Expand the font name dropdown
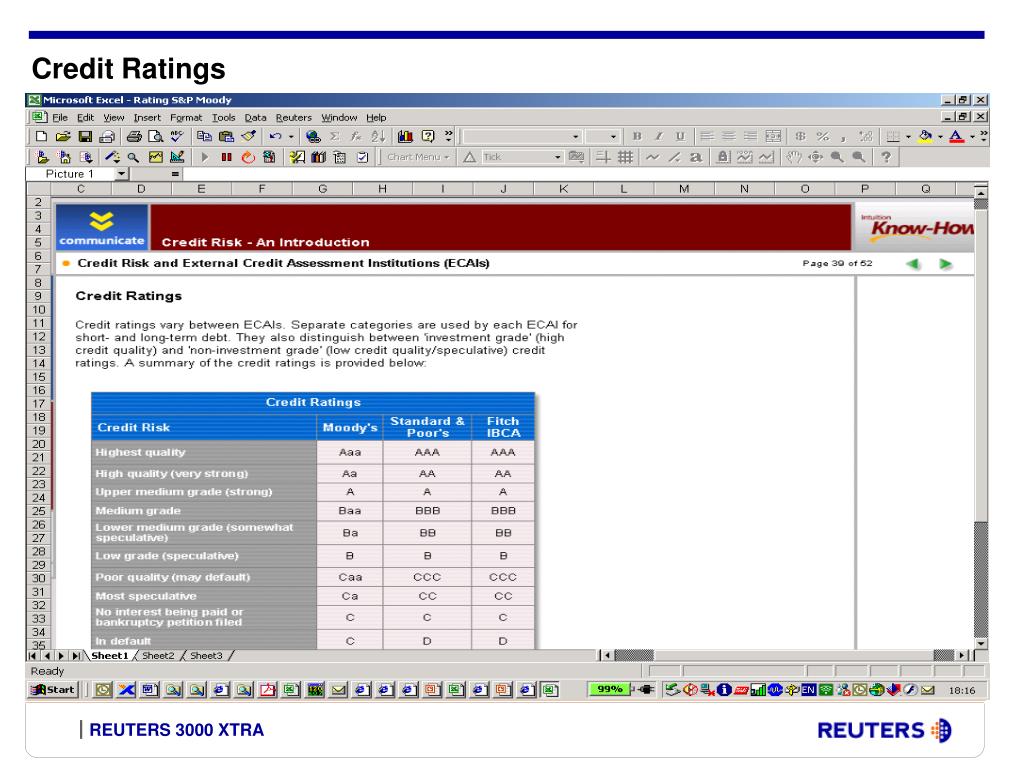Viewport: 1024px width, 768px height. point(575,136)
